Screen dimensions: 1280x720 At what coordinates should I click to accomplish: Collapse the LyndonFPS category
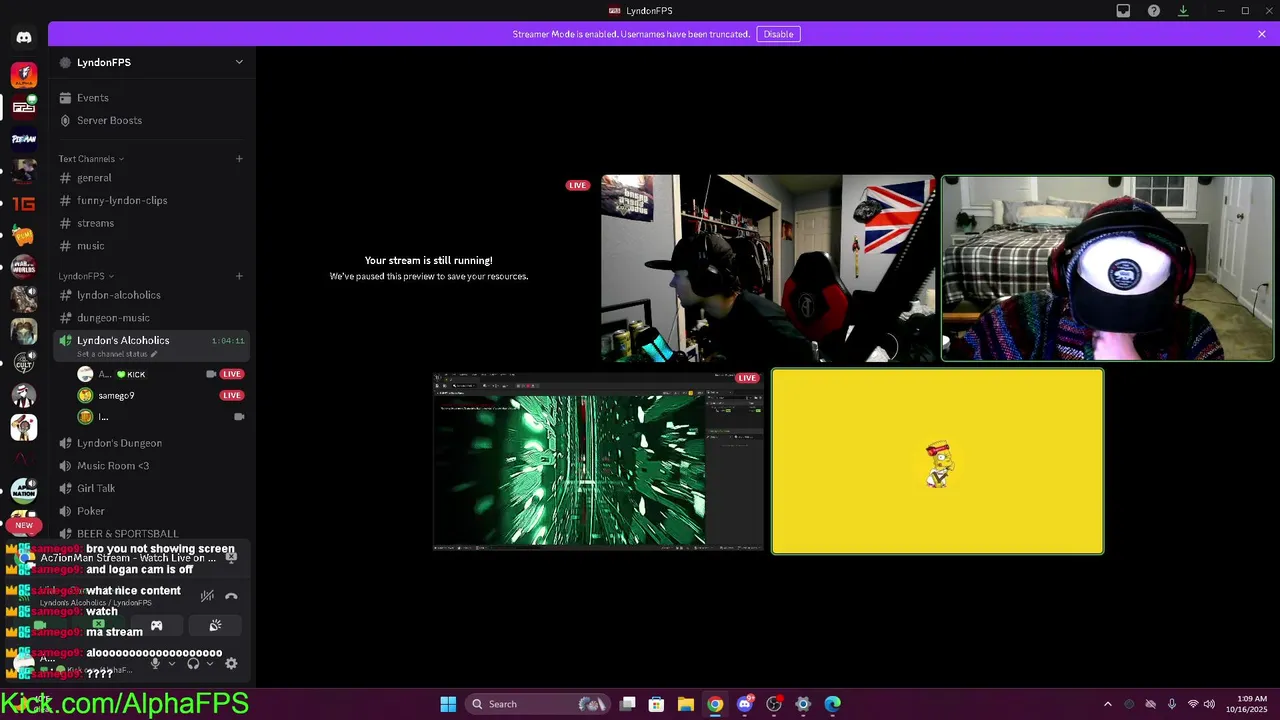[86, 276]
